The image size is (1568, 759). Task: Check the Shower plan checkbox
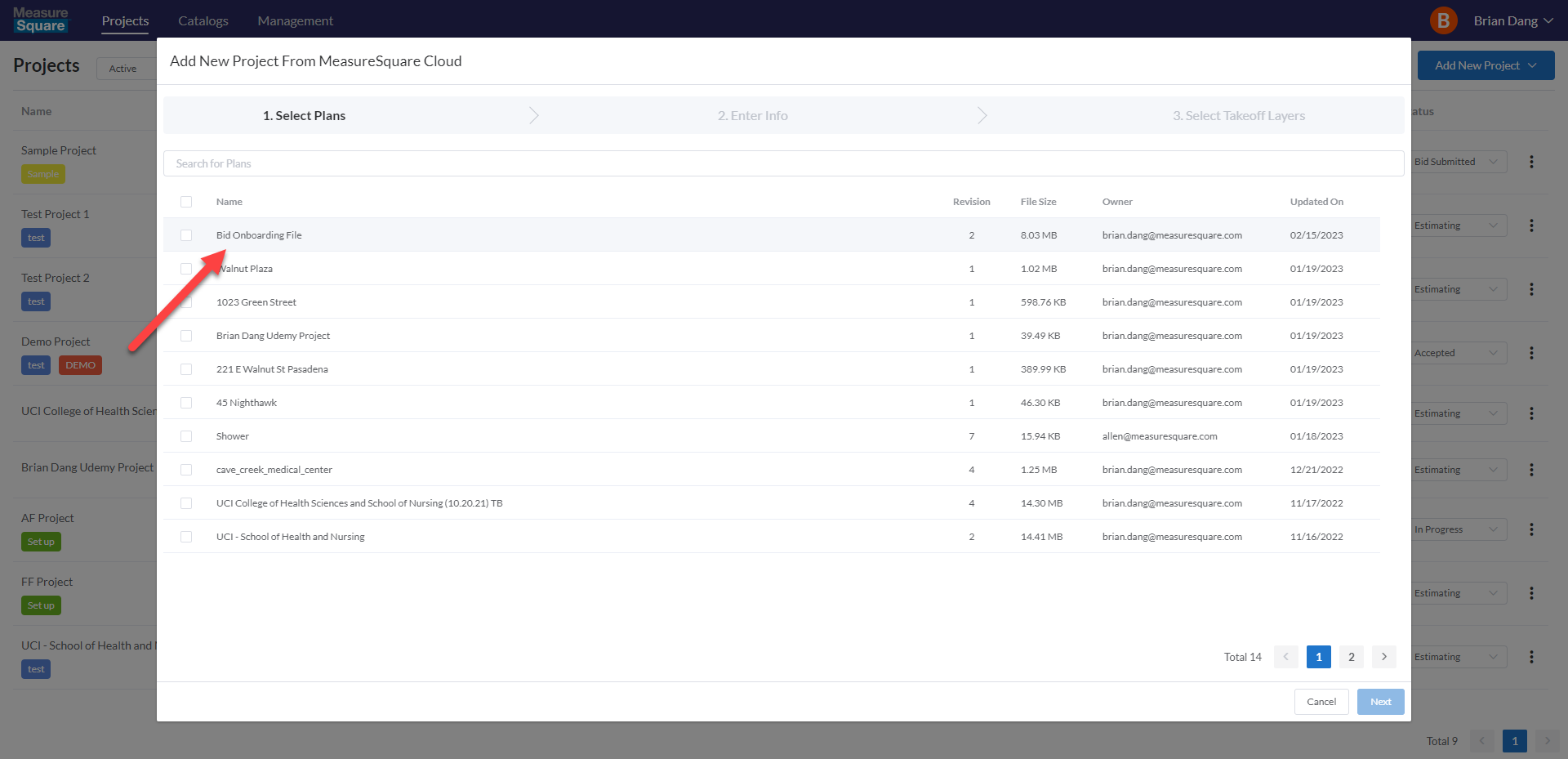[186, 436]
